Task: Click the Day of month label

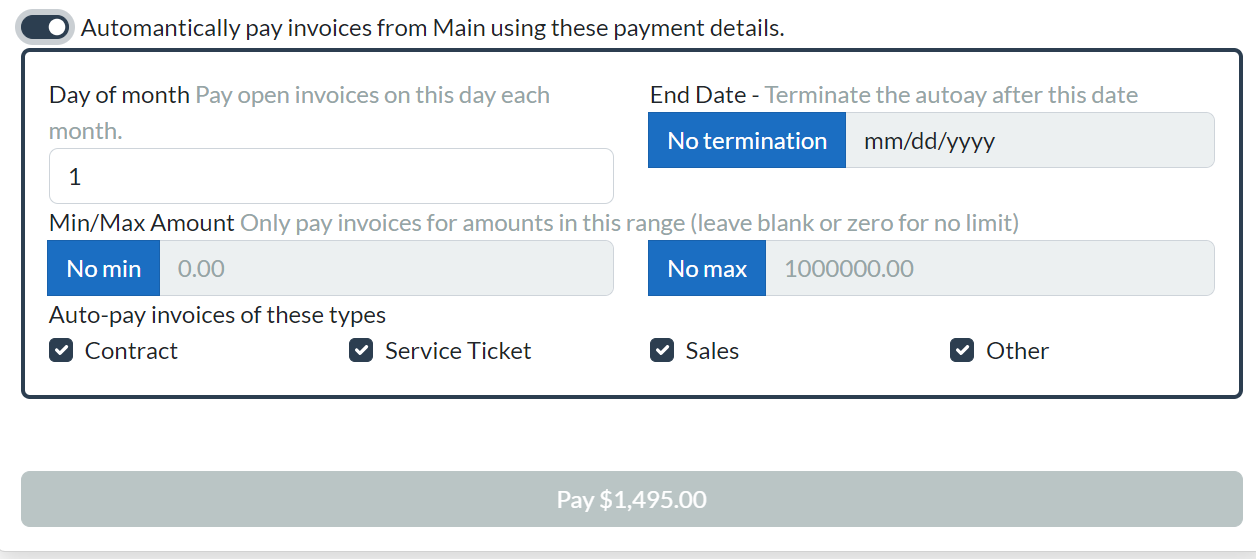Action: [x=119, y=95]
